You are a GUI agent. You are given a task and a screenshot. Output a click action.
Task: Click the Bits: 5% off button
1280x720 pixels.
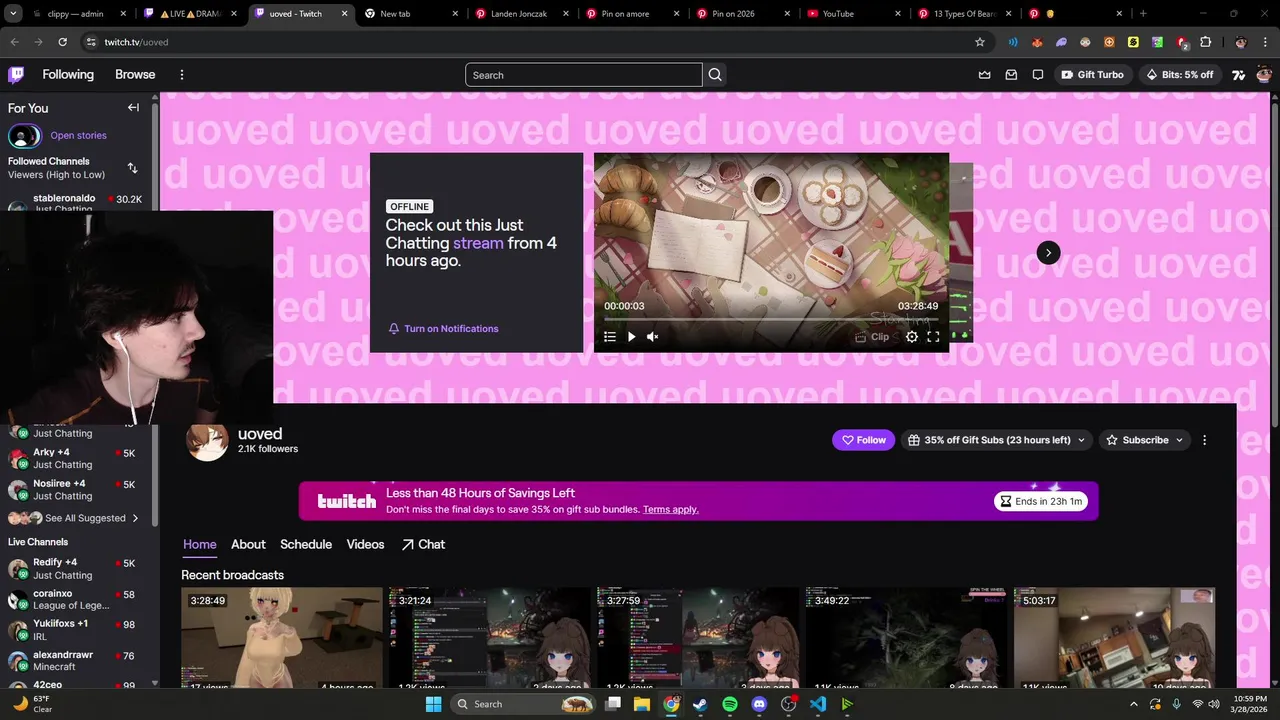click(x=1180, y=75)
